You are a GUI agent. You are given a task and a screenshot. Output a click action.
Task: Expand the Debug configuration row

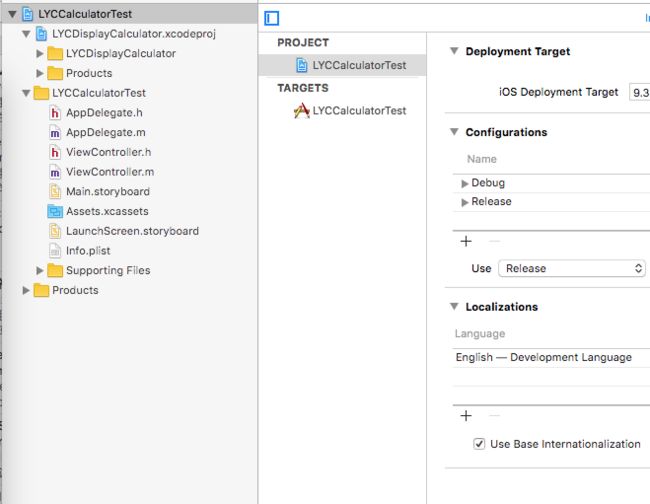[465, 184]
